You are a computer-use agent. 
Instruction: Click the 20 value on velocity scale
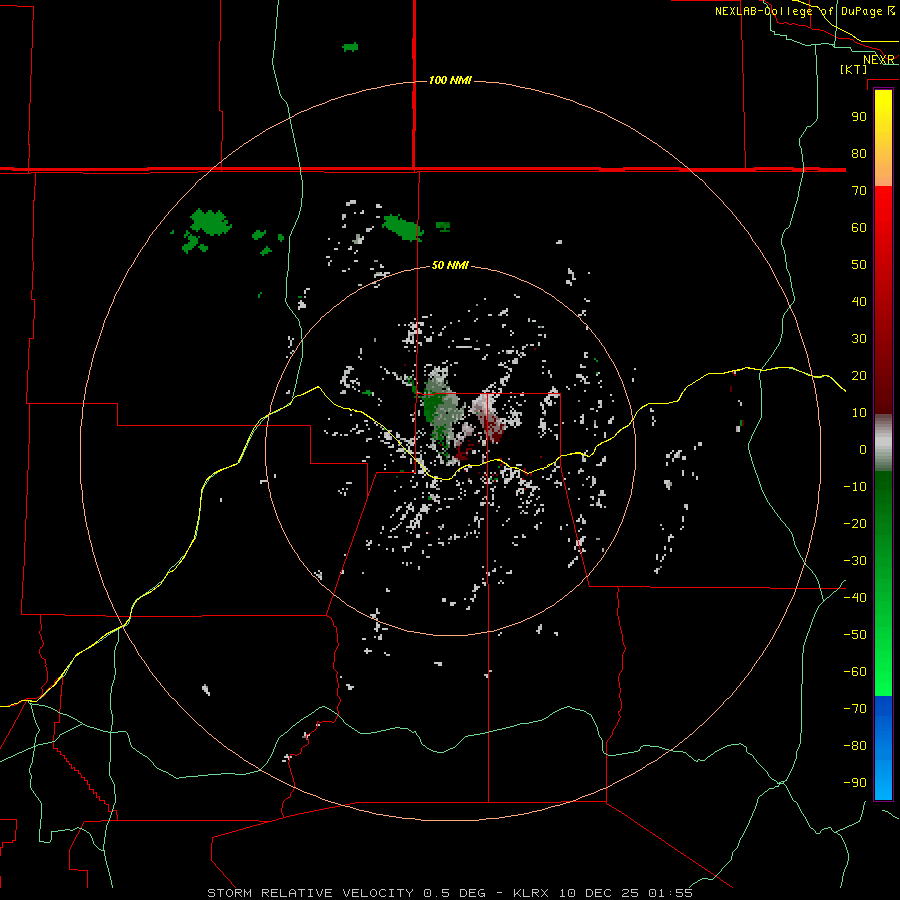point(859,375)
